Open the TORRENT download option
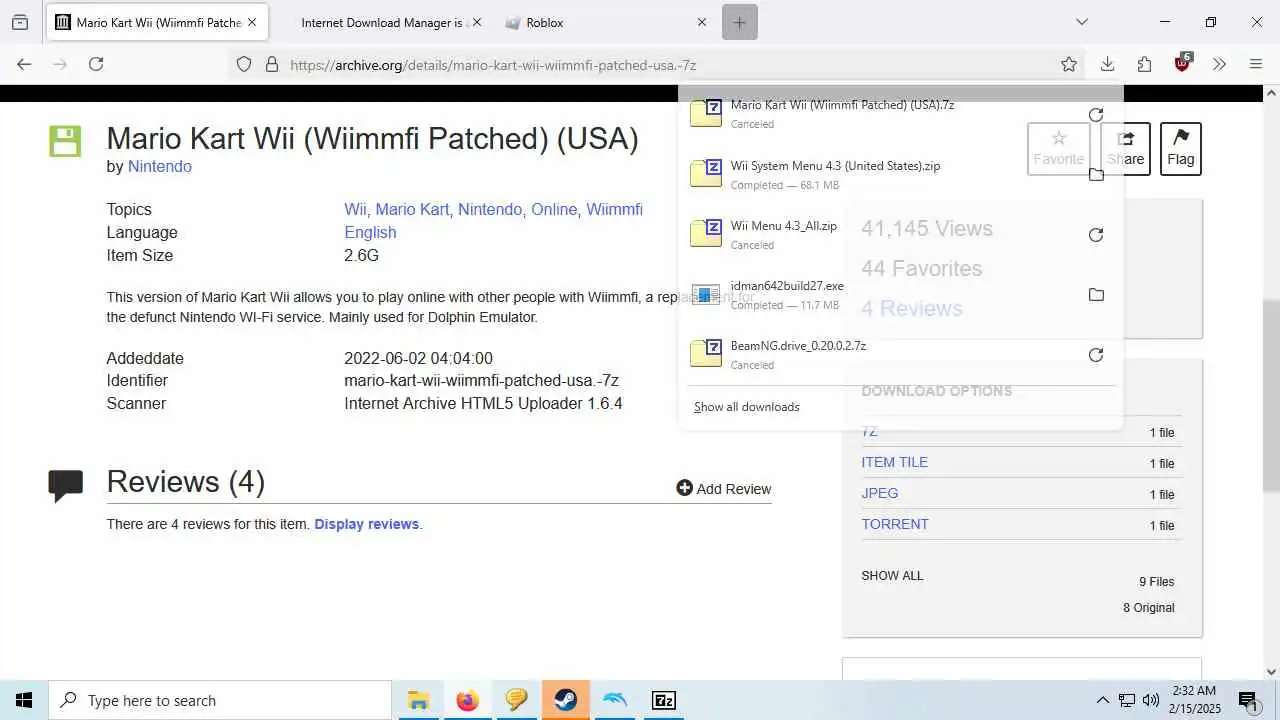 895,524
